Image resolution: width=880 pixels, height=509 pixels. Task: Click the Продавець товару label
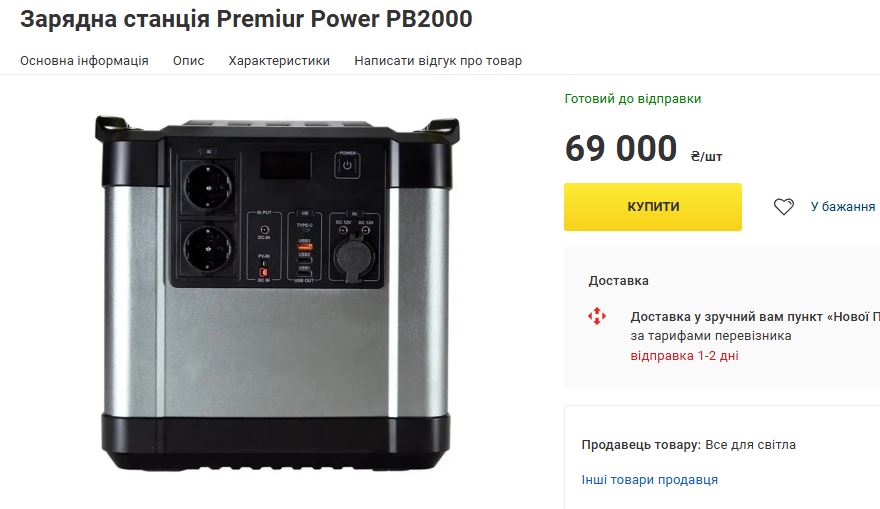click(640, 445)
